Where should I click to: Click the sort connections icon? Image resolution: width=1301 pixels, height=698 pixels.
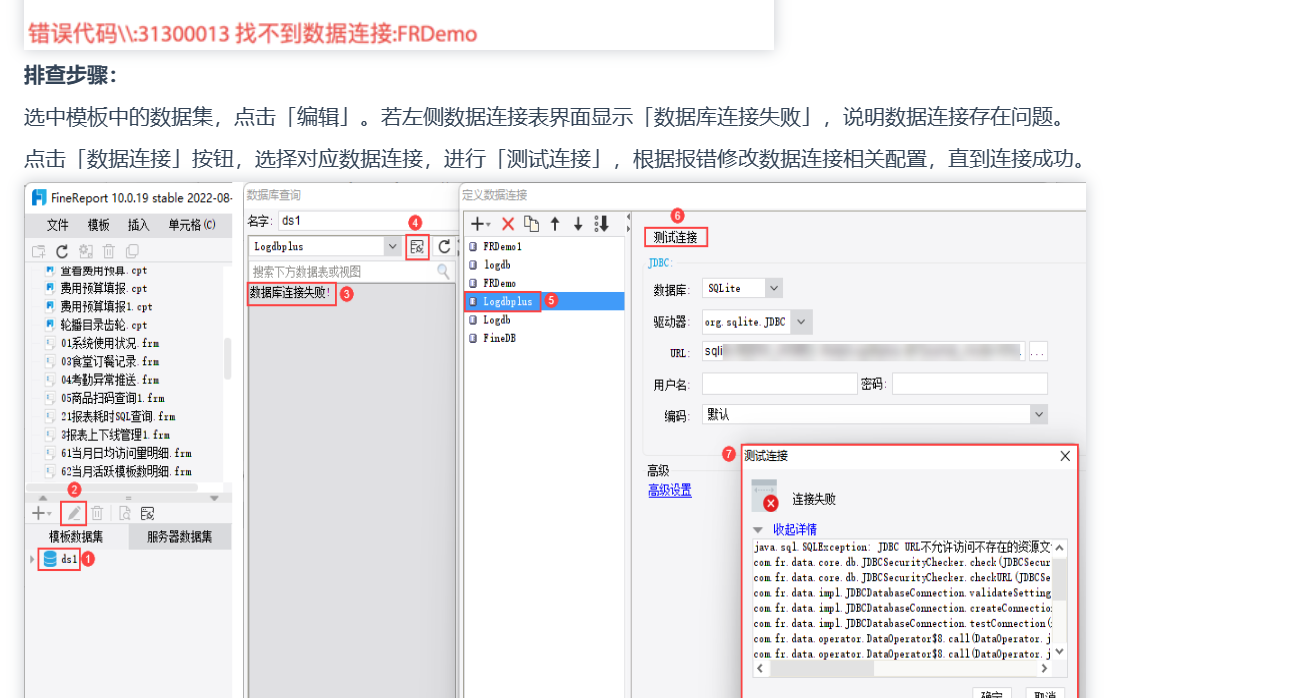click(x=602, y=224)
